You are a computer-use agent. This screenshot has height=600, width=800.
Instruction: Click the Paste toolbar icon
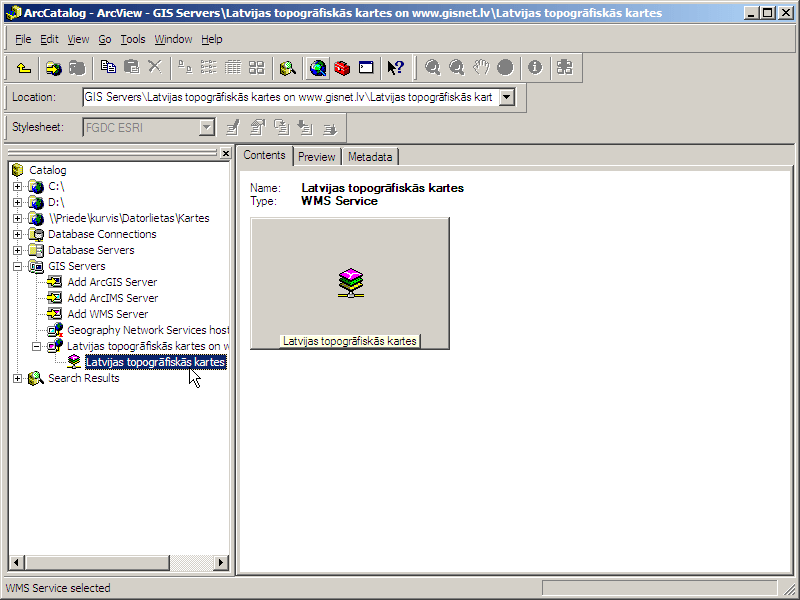coord(132,67)
